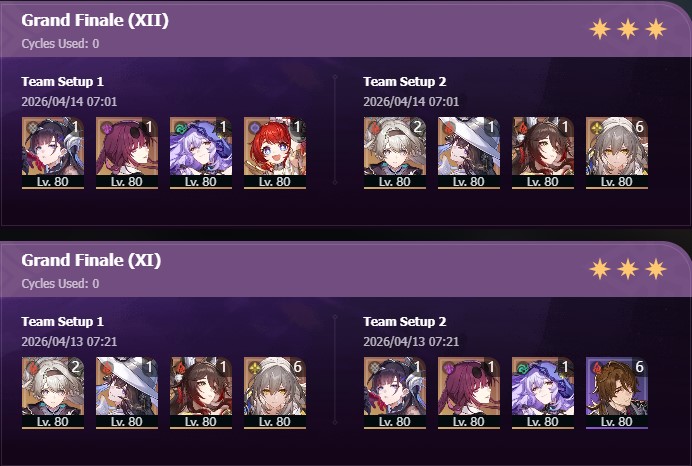Click the Grand Finale (XI) header

[91, 260]
